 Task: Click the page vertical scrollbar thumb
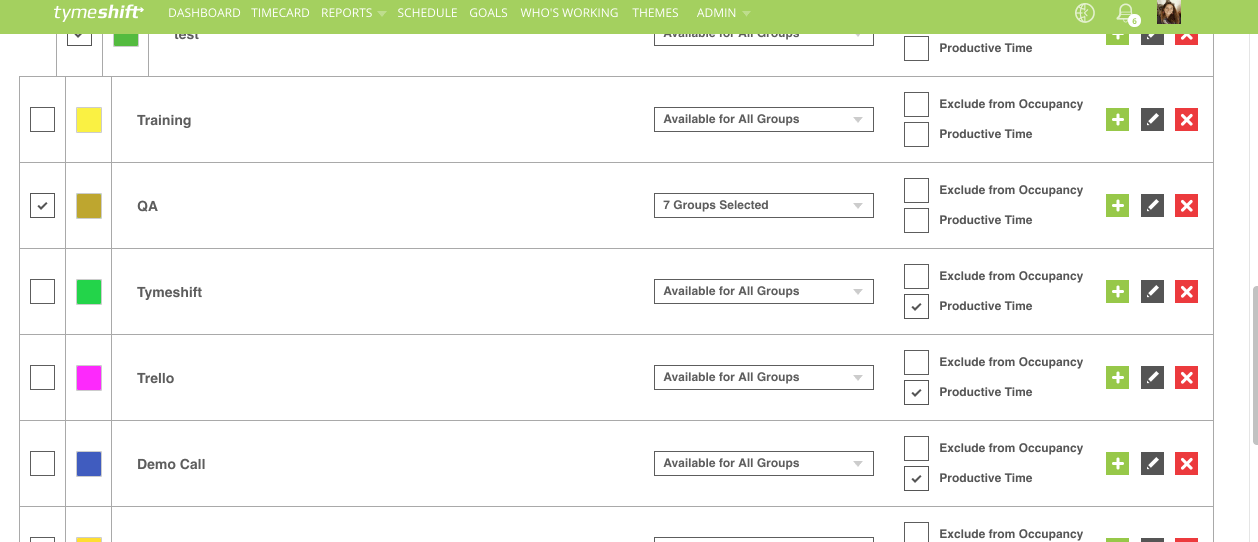(1254, 364)
